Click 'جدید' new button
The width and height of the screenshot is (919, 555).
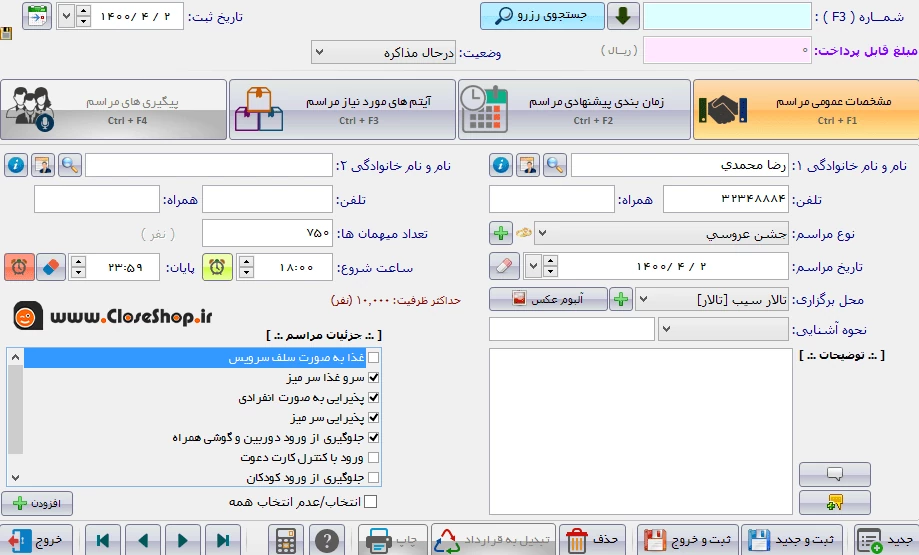click(886, 540)
